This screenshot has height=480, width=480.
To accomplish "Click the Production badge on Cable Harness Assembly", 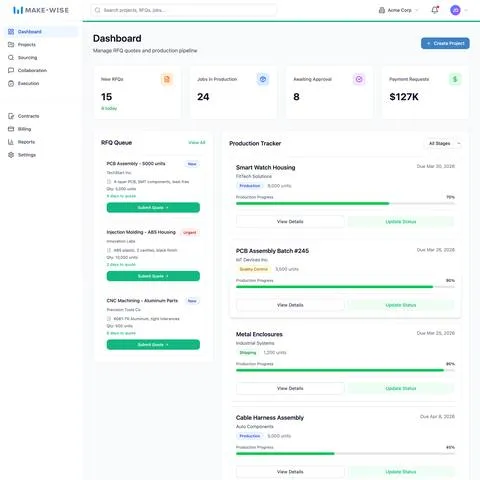I will click(250, 436).
